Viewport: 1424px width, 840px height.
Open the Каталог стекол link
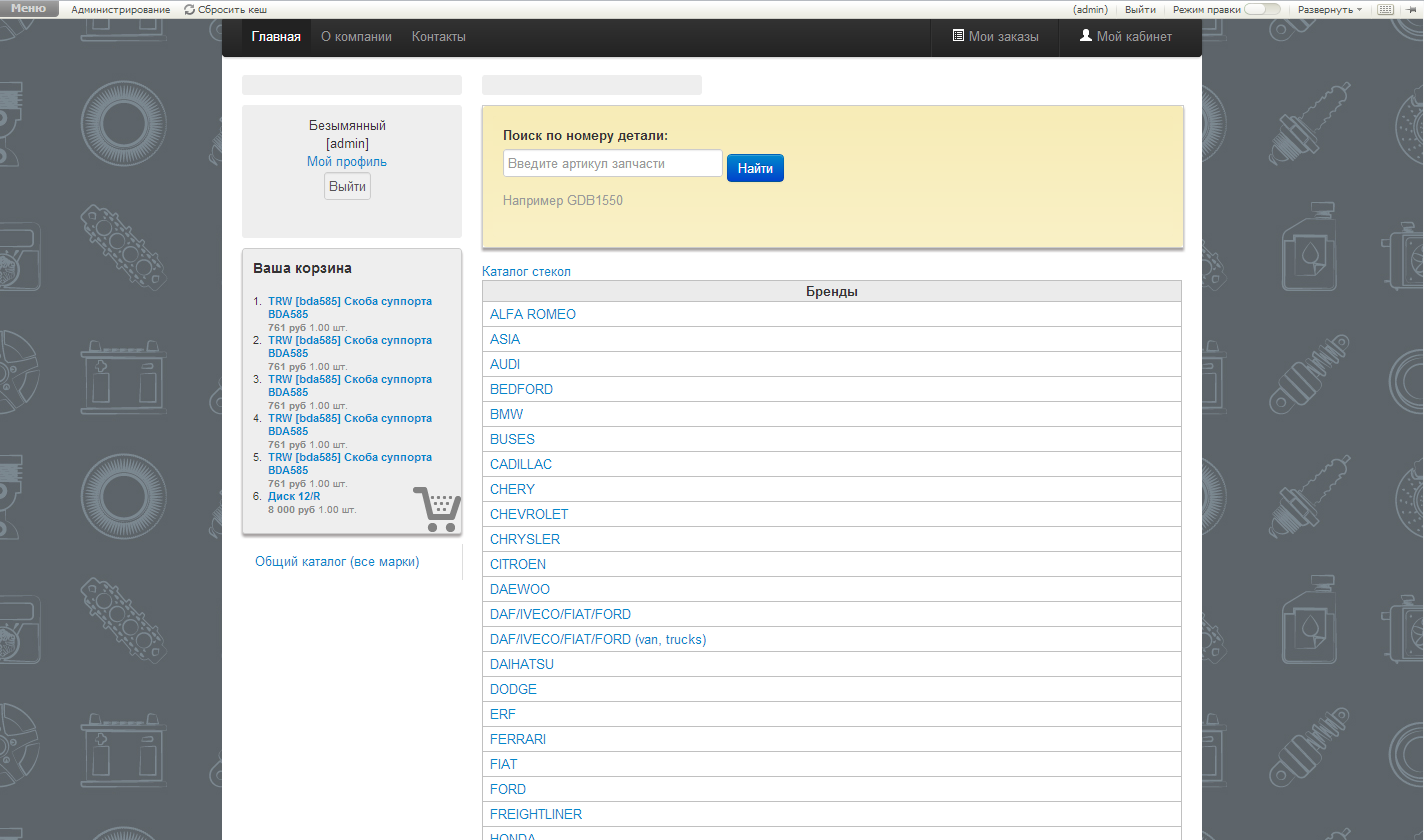pyautogui.click(x=526, y=271)
